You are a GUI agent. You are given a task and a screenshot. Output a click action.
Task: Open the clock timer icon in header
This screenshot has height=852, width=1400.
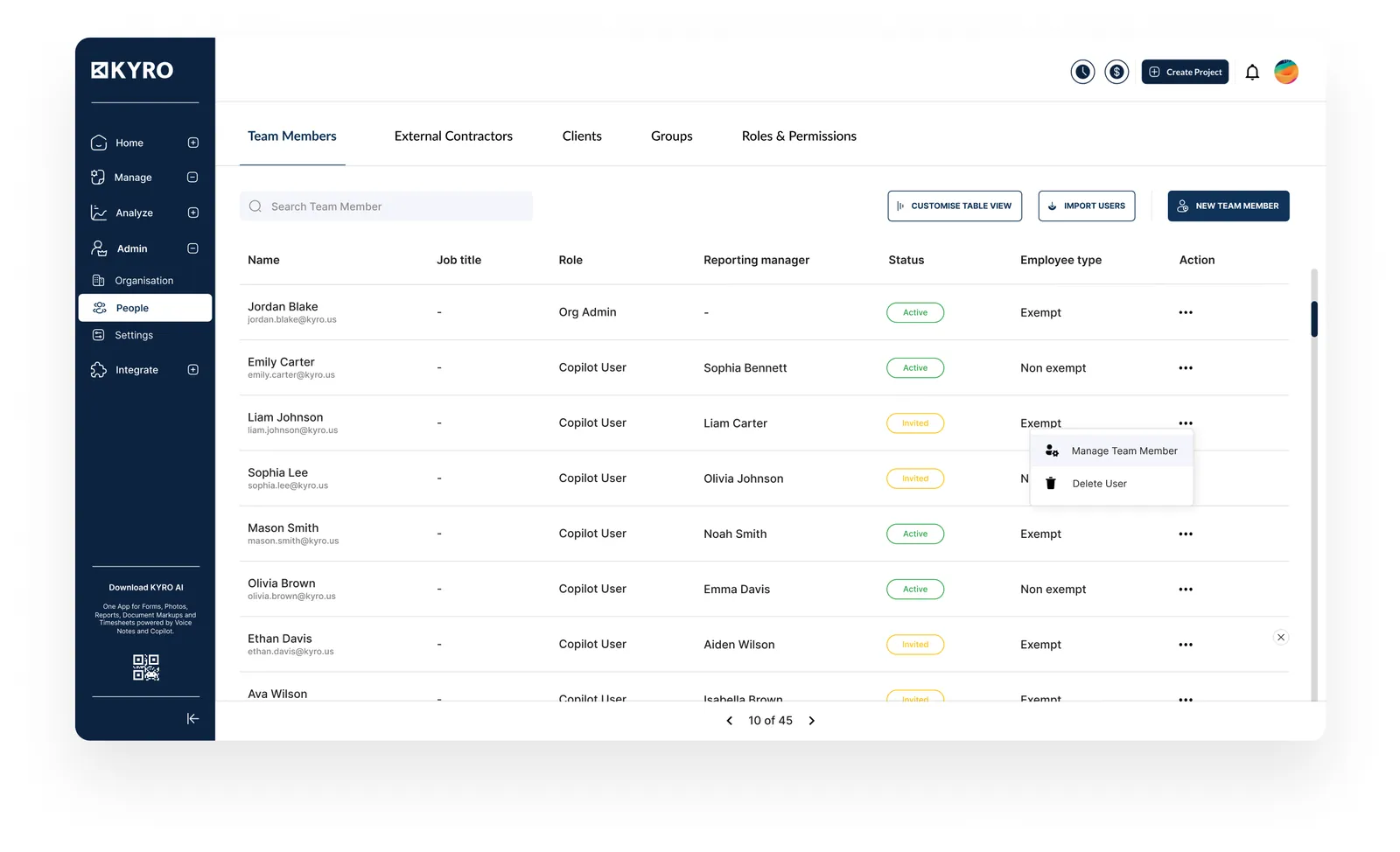click(x=1082, y=72)
